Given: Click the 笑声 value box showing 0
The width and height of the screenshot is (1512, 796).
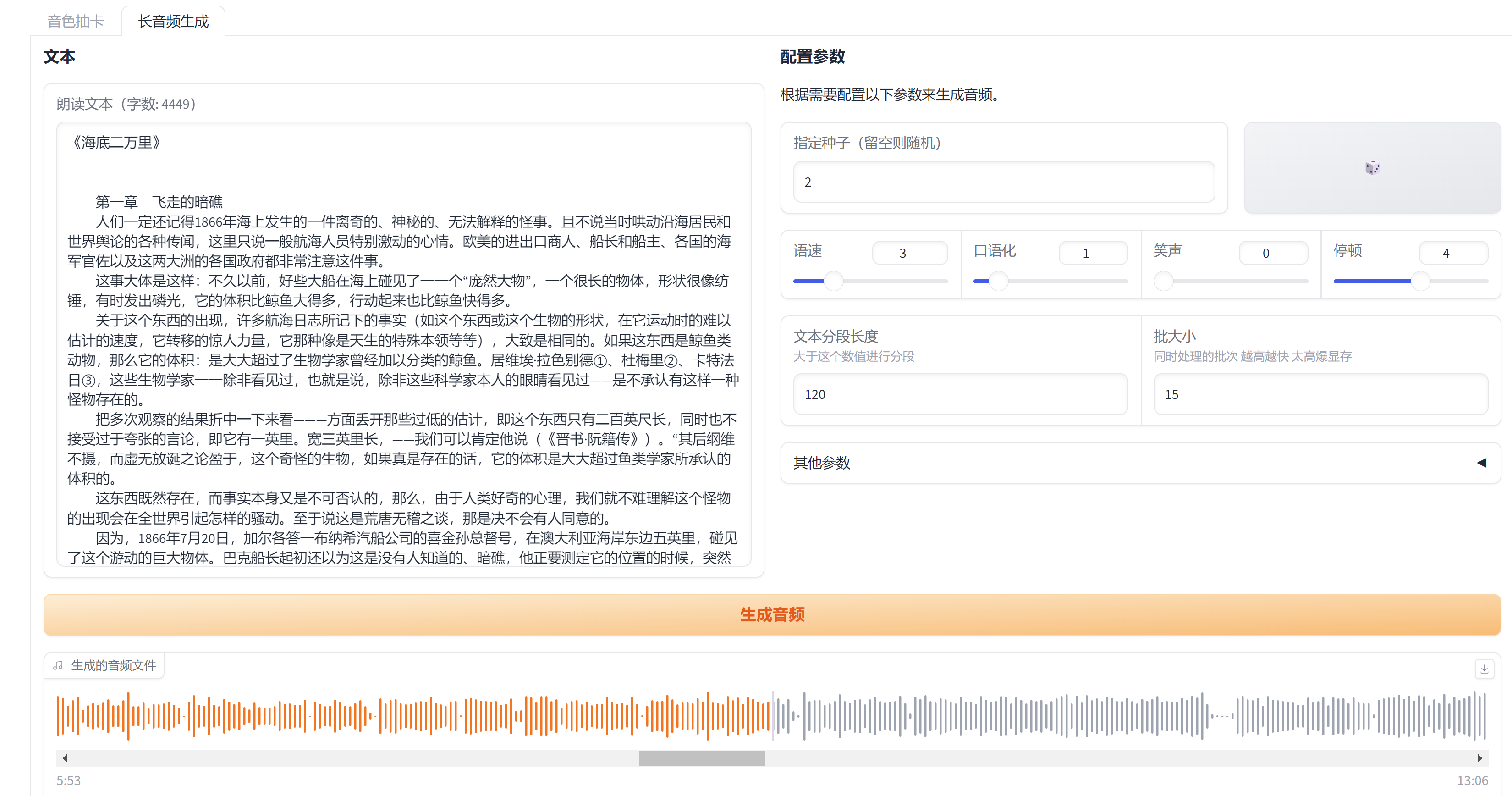Looking at the screenshot, I should coord(1273,253).
